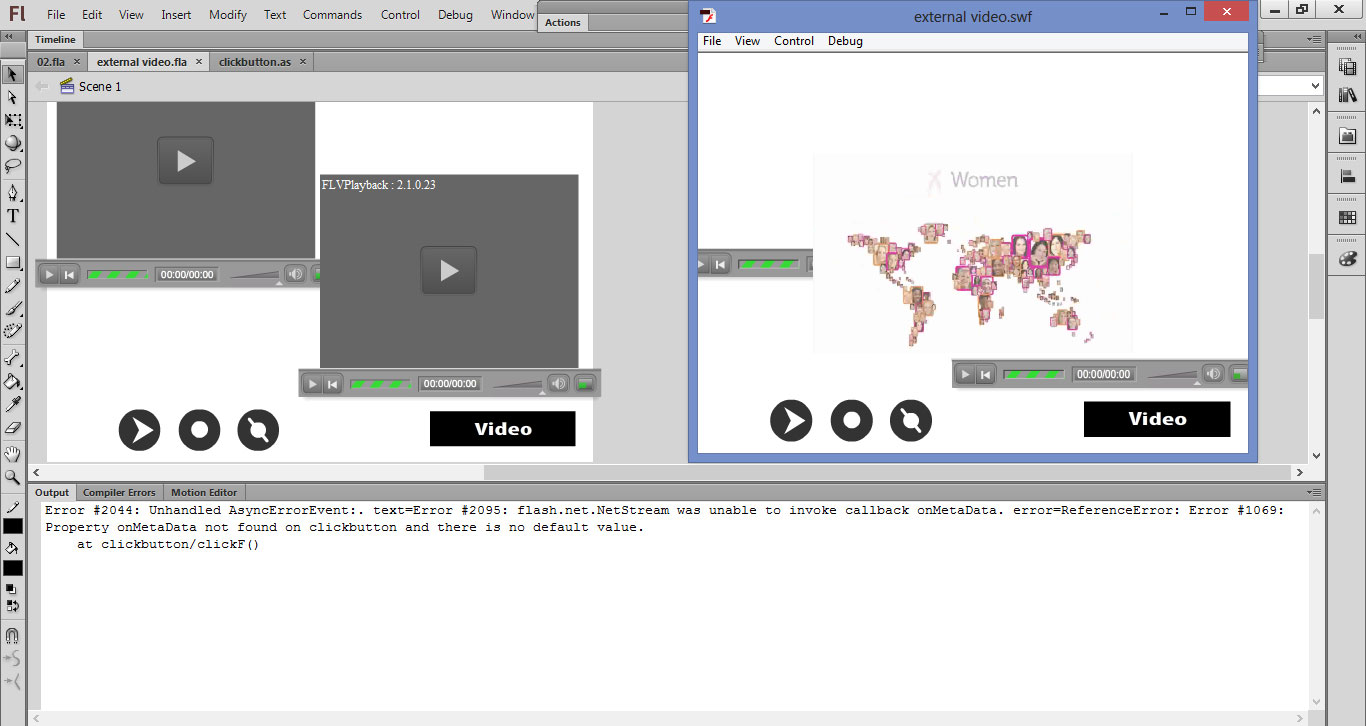1366x726 pixels.
Task: Select the Pencil tool
Action: pyautogui.click(x=13, y=286)
